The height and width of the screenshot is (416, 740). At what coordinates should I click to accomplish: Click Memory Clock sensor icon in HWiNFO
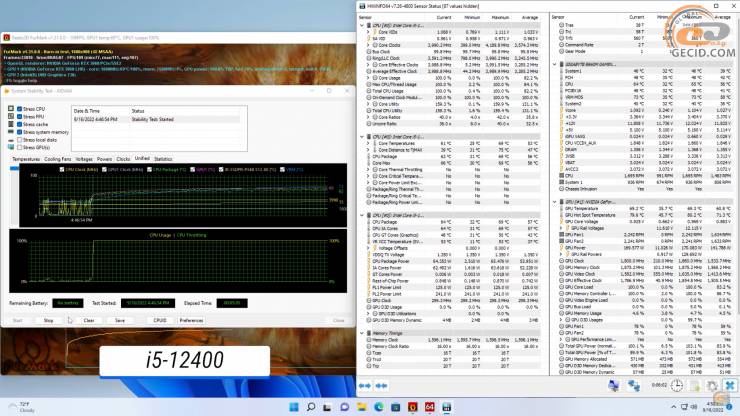coord(369,340)
